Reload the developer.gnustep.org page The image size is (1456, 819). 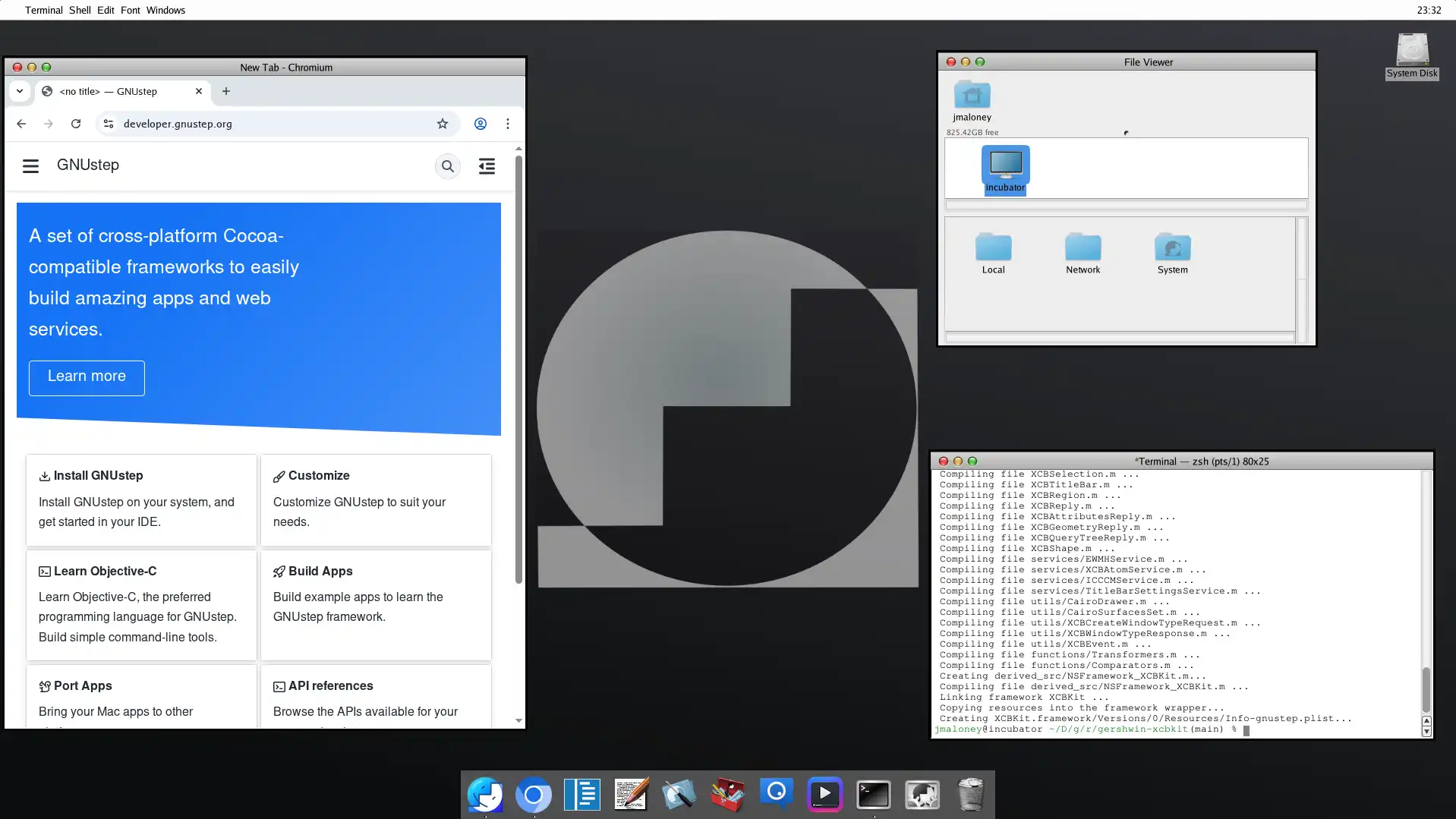click(x=76, y=124)
